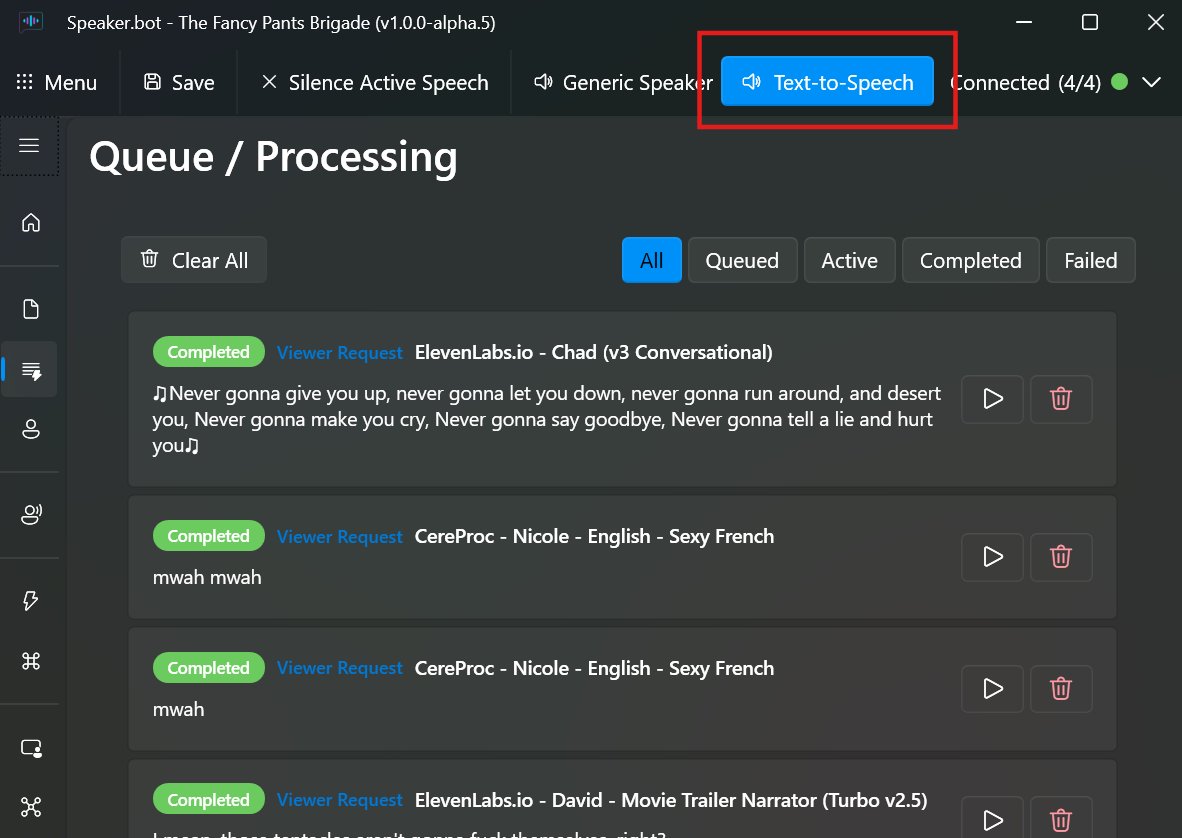Click the Clear All button
This screenshot has height=838, width=1182.
194,260
